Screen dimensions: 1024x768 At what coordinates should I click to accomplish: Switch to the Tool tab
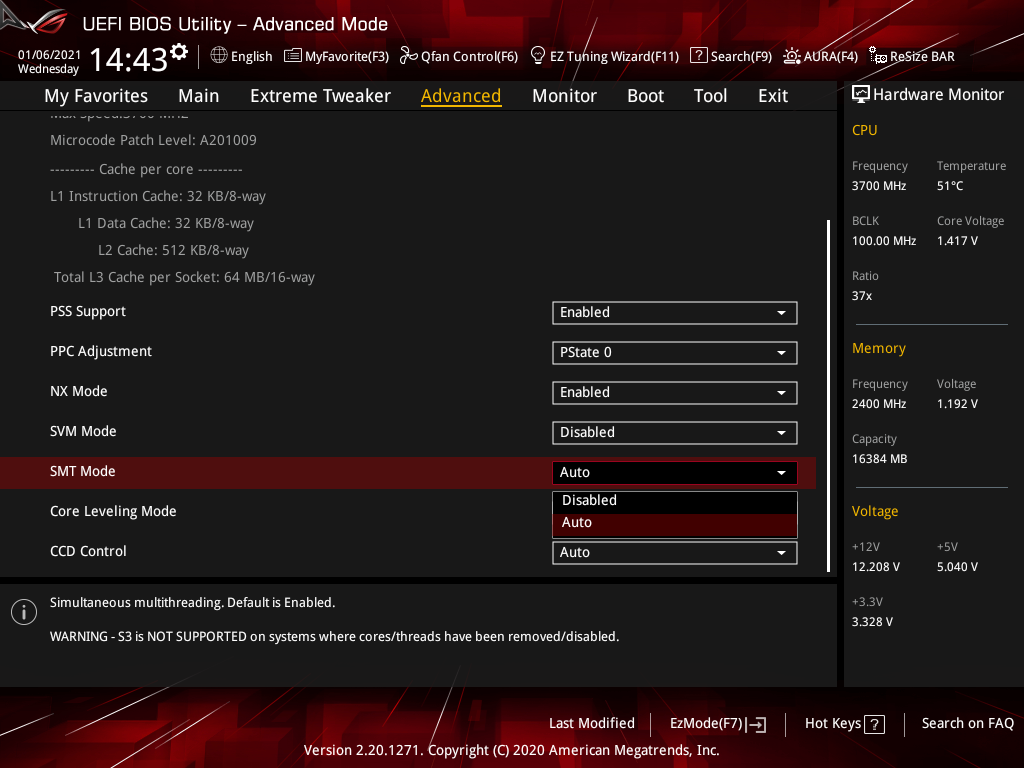[x=710, y=96]
